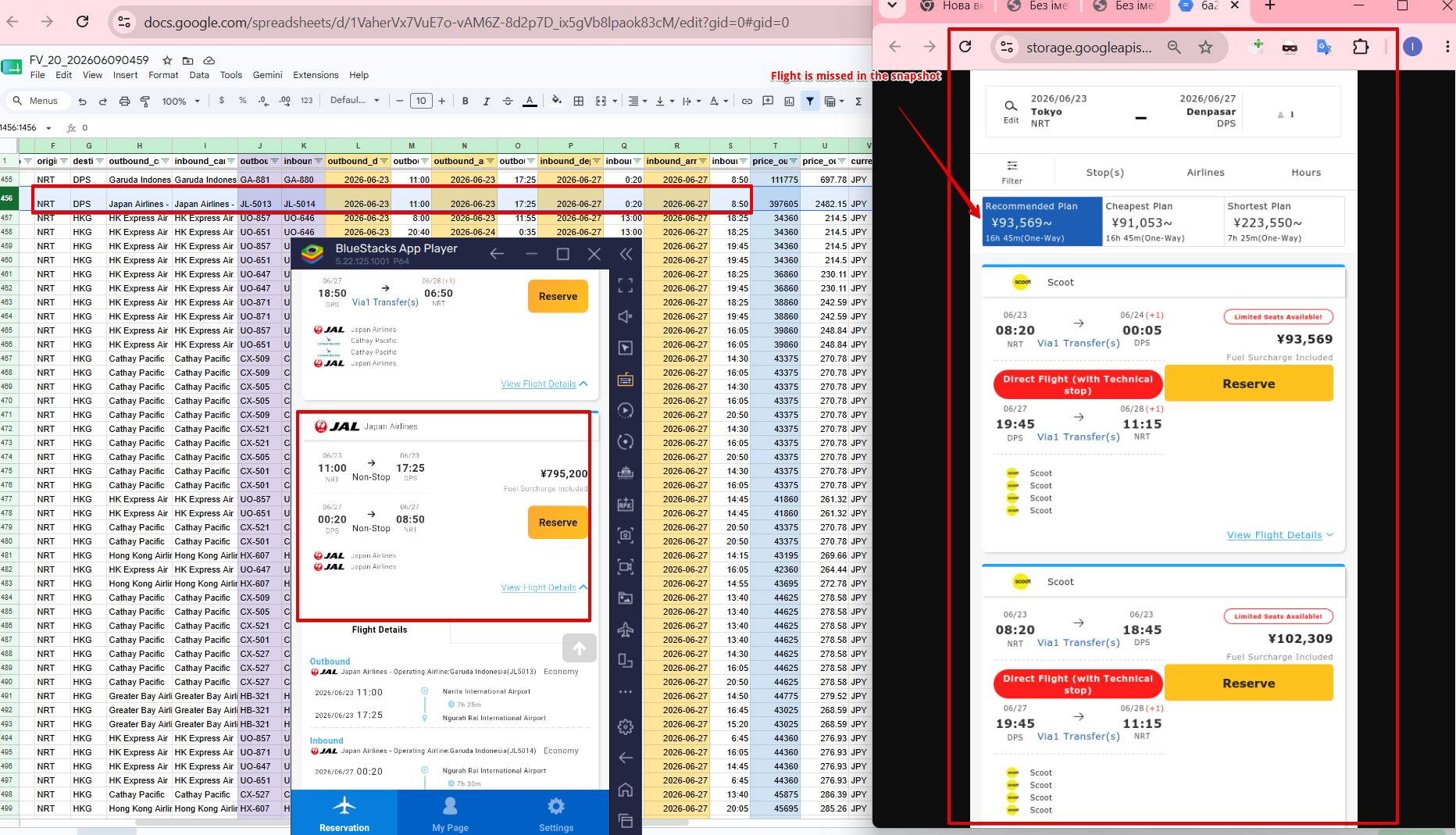The width and height of the screenshot is (1456, 835).
Task: Toggle BlueStacks fullscreen mode
Action: point(625,285)
